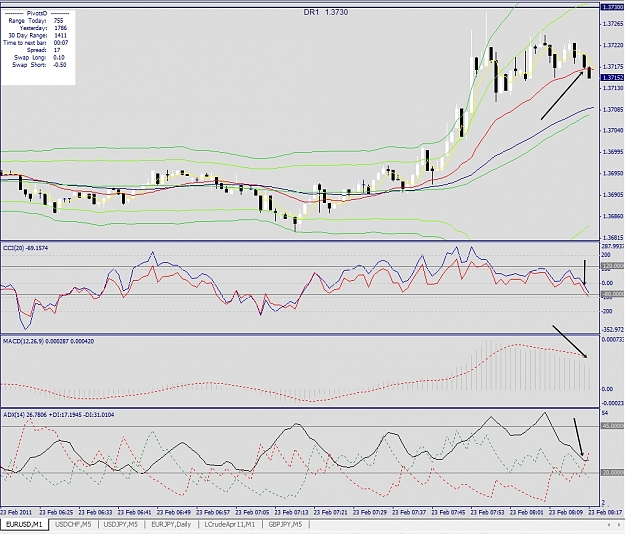Click the ADX(14) 26.7806 indicator label

tap(59, 415)
